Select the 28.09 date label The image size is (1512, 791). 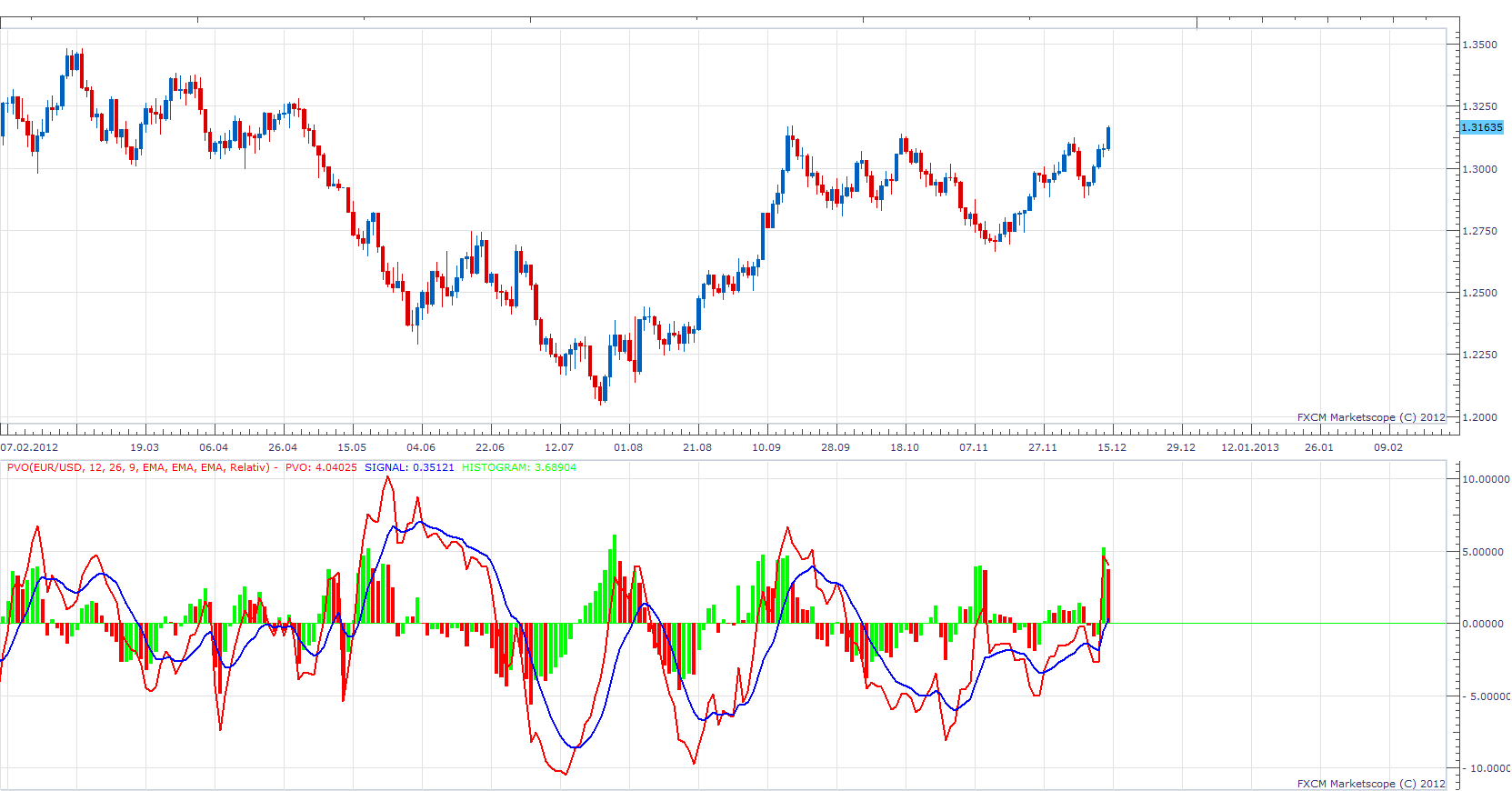click(836, 447)
